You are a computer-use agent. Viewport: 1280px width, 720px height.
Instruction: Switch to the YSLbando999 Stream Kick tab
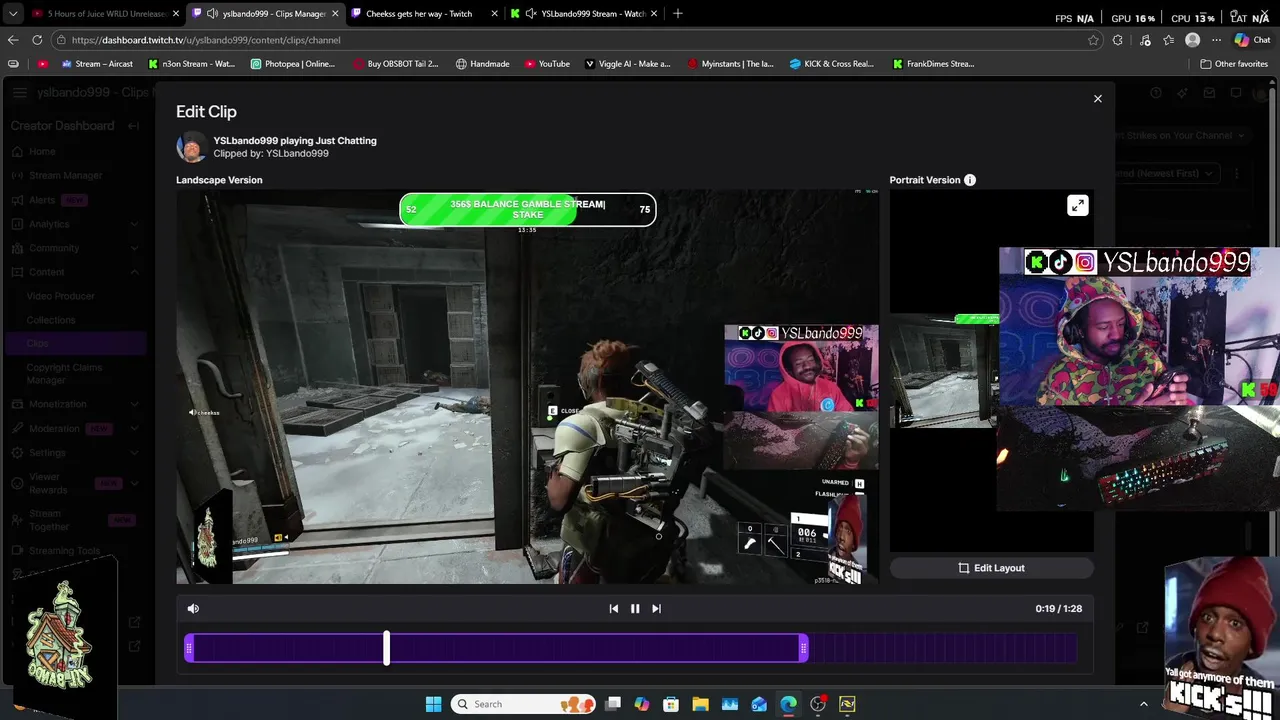click(585, 14)
